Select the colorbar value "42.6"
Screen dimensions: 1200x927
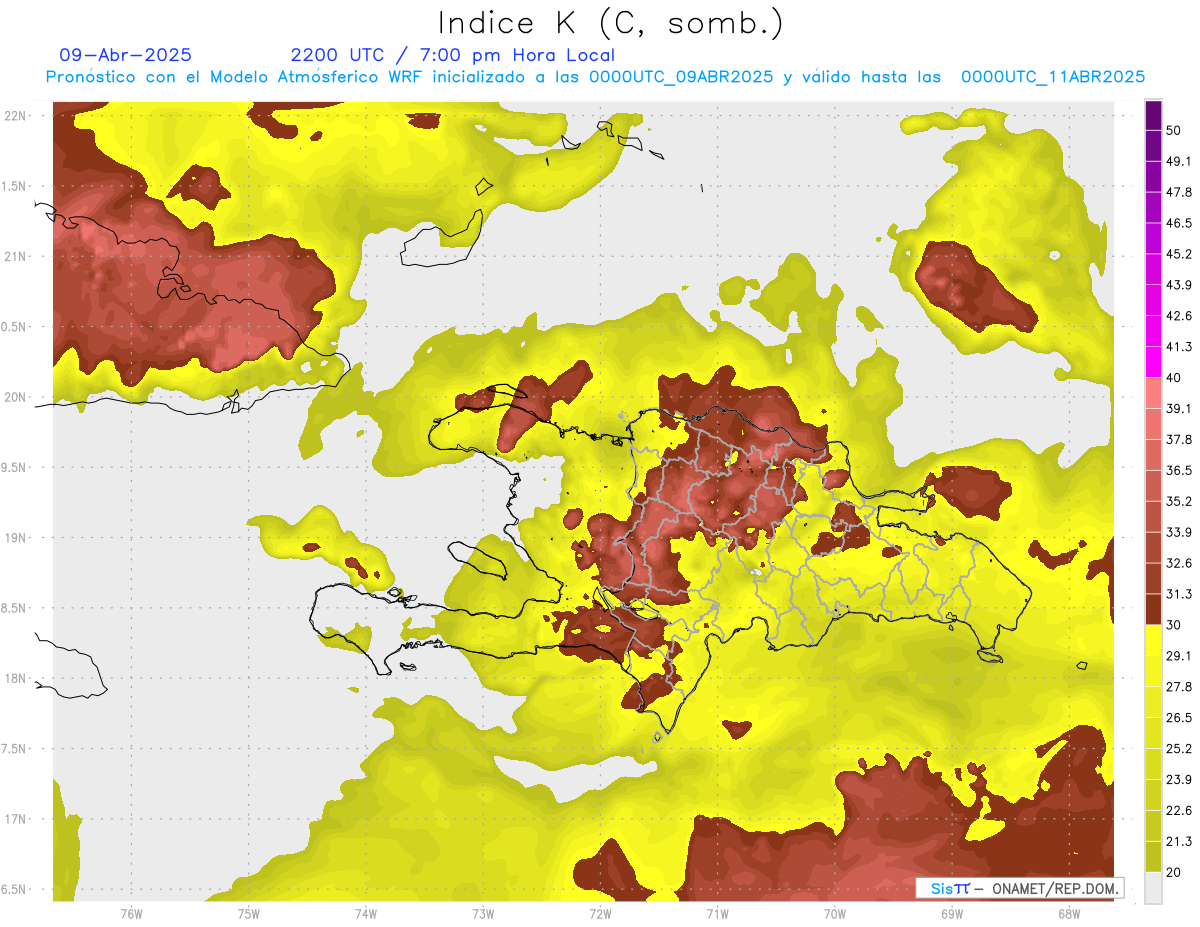point(1179,316)
